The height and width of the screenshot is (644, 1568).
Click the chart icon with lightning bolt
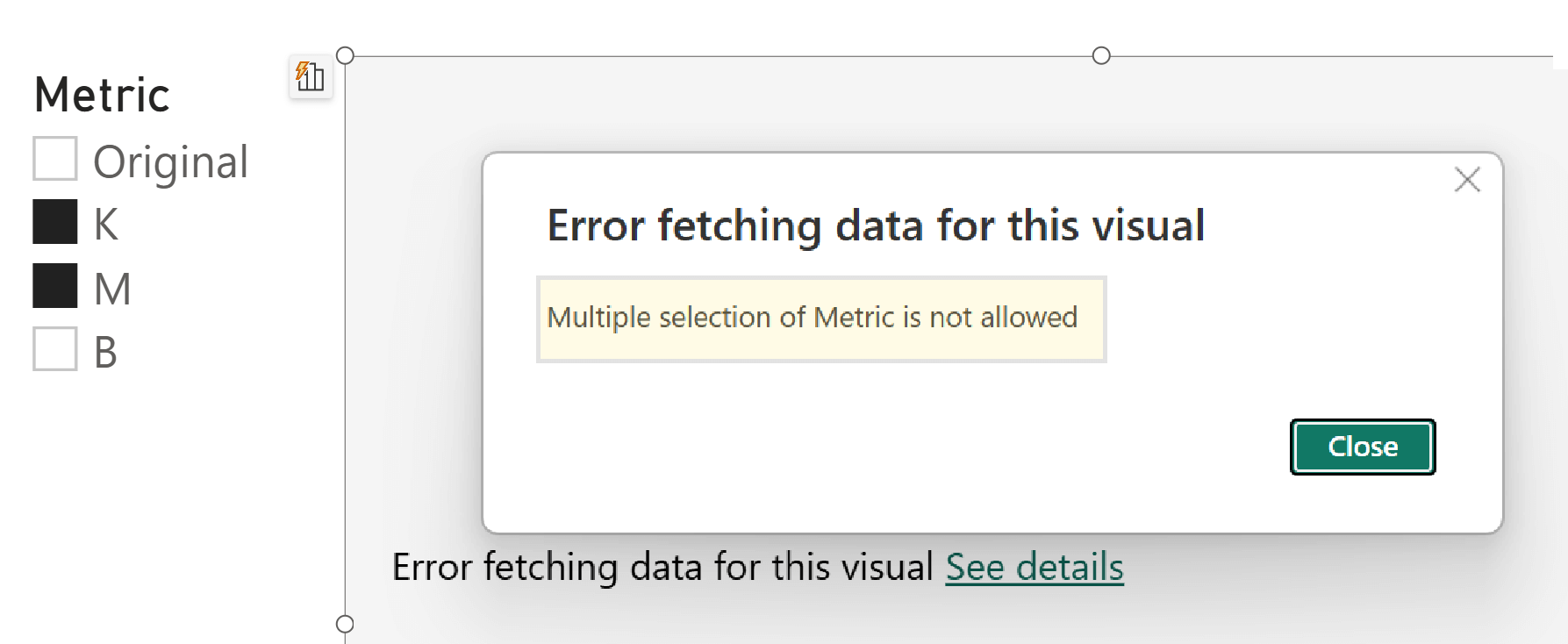click(311, 76)
